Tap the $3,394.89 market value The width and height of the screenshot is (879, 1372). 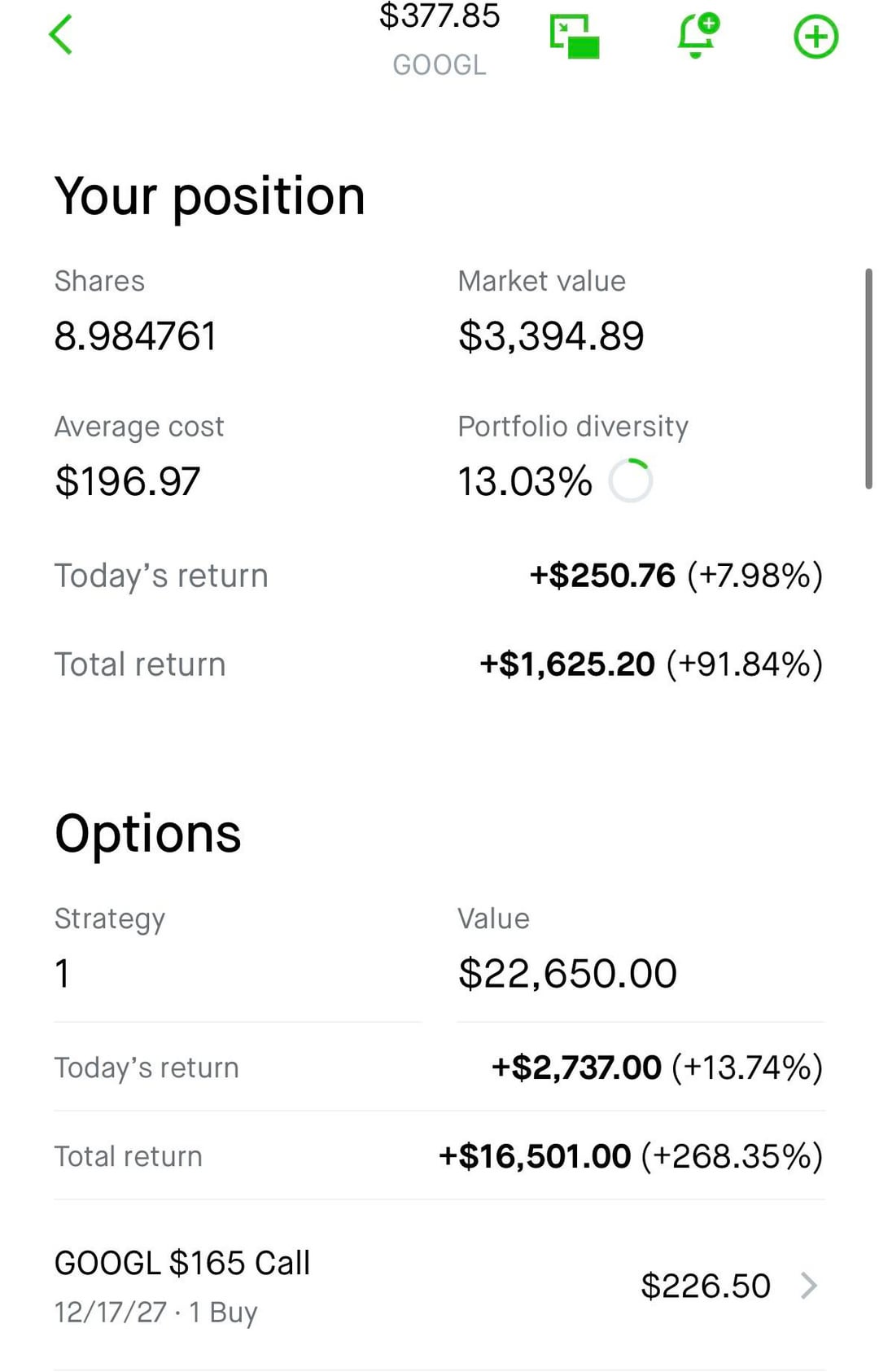pyautogui.click(x=551, y=336)
